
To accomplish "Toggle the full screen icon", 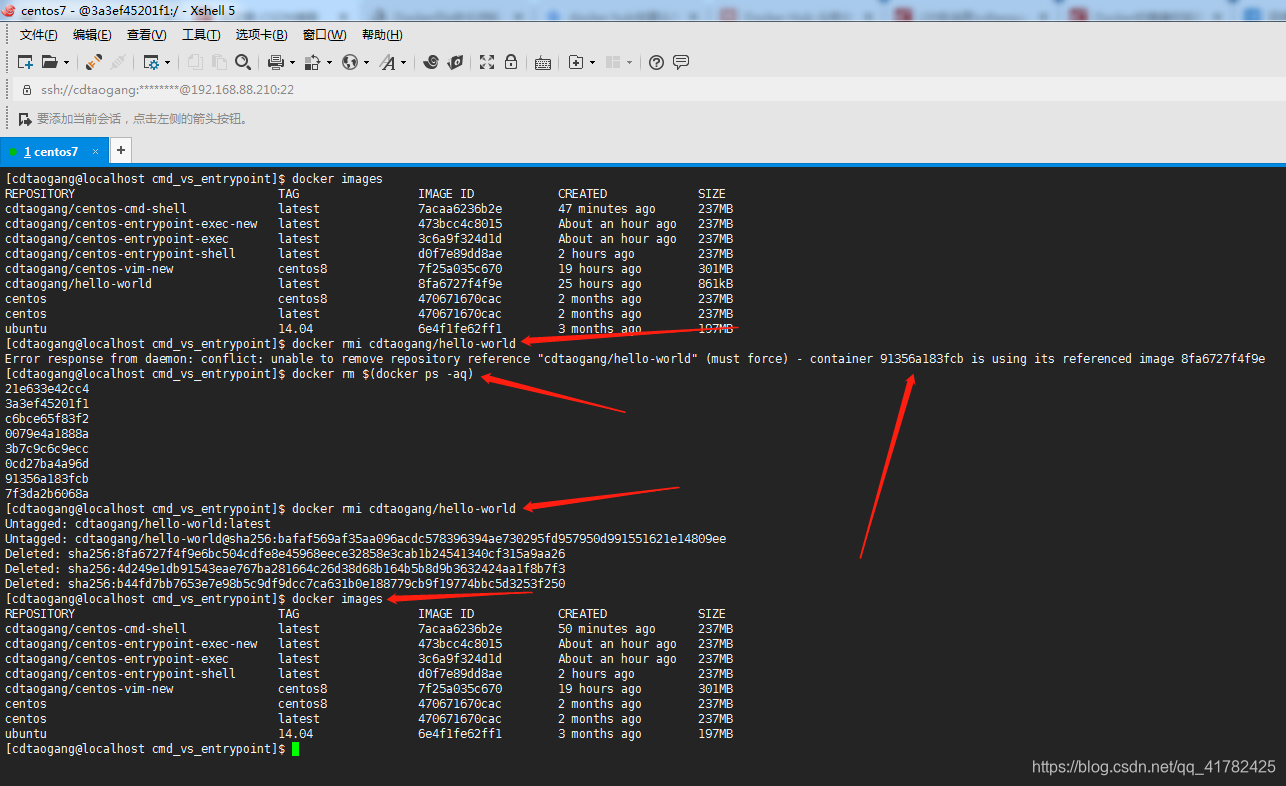I will 487,62.
